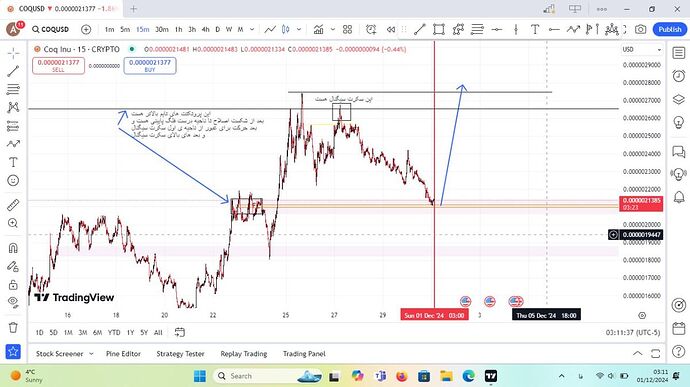The height and width of the screenshot is (387, 690).
Task: Select the 4h timeframe
Action: pos(206,29)
